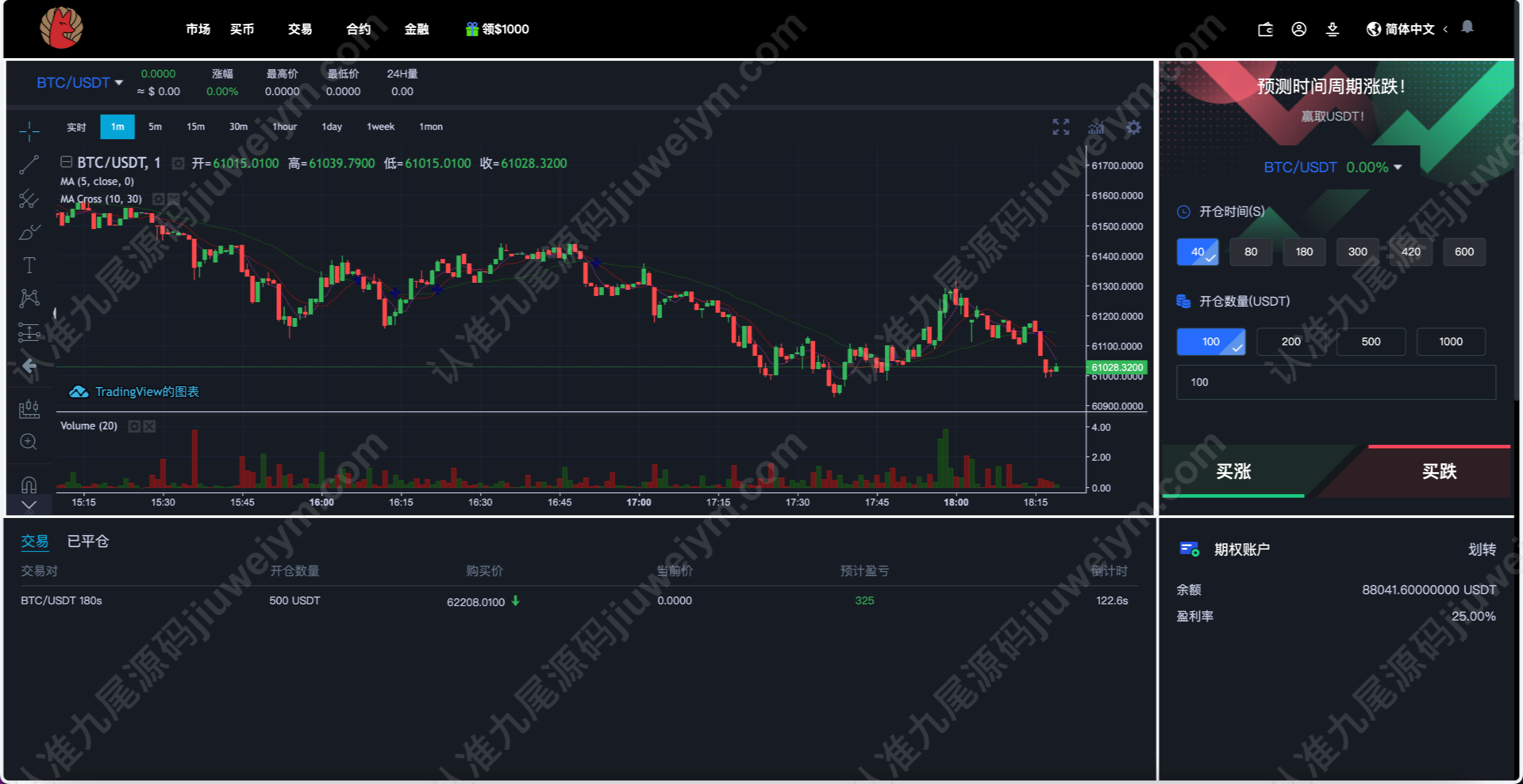Choose 500 USDT opening amount
The height and width of the screenshot is (784, 1523).
[x=1371, y=341]
